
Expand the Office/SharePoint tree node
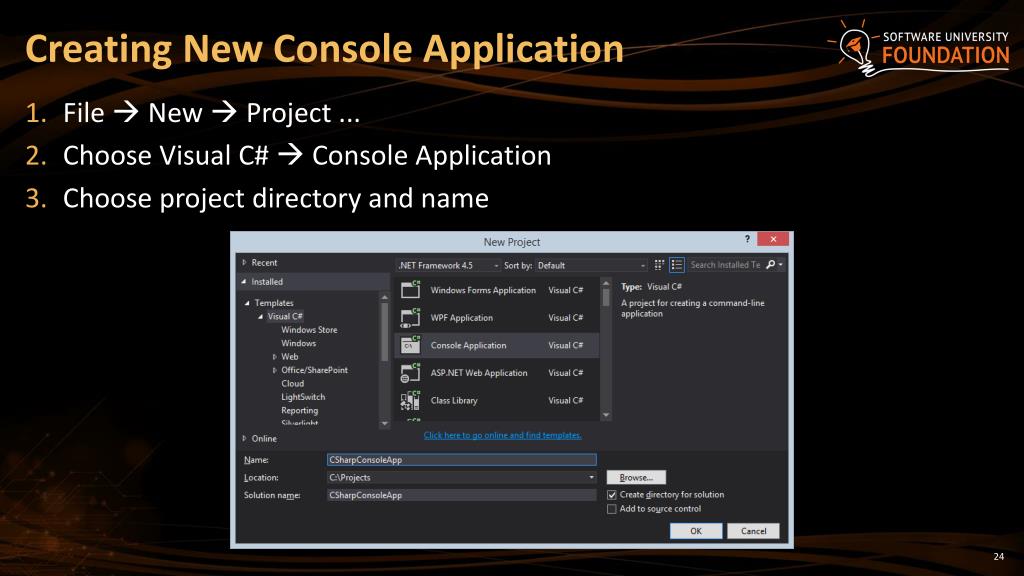pyautogui.click(x=274, y=370)
